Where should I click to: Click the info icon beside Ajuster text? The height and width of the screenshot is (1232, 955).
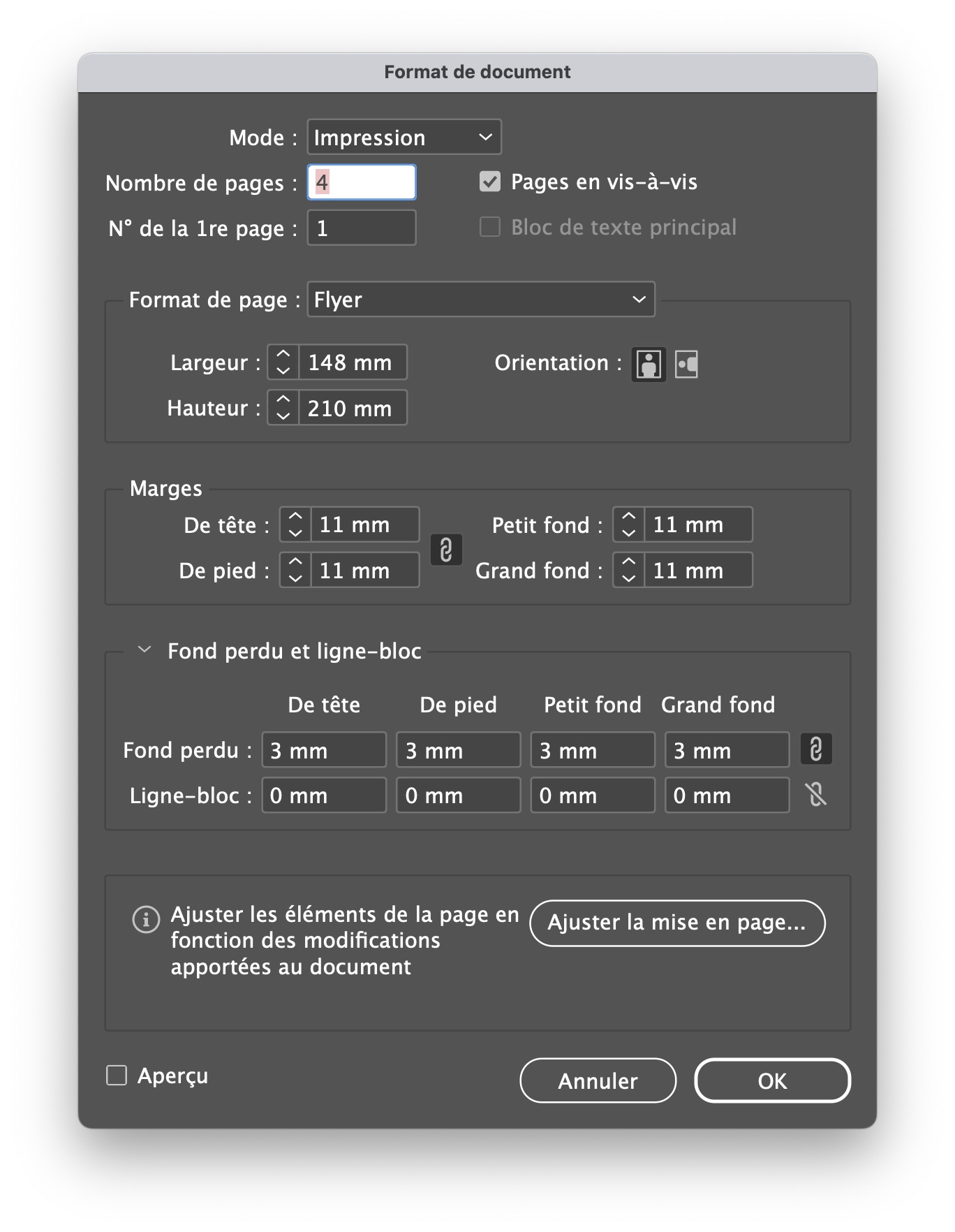pos(146,919)
